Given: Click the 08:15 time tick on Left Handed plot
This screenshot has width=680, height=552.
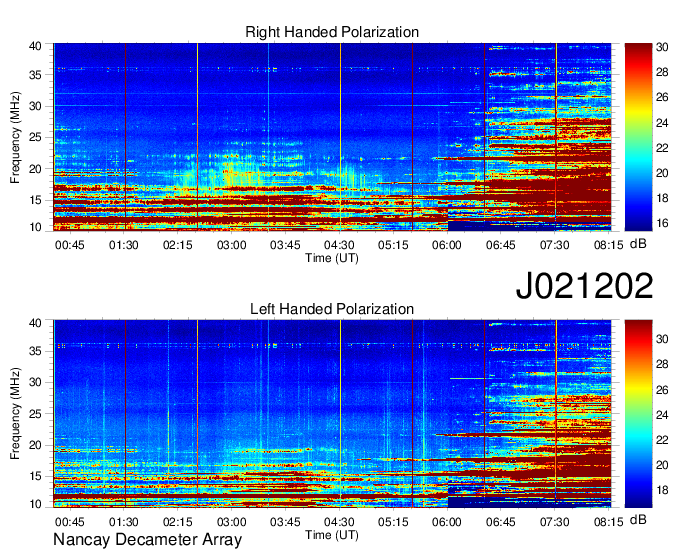Looking at the screenshot, I should point(608,522).
